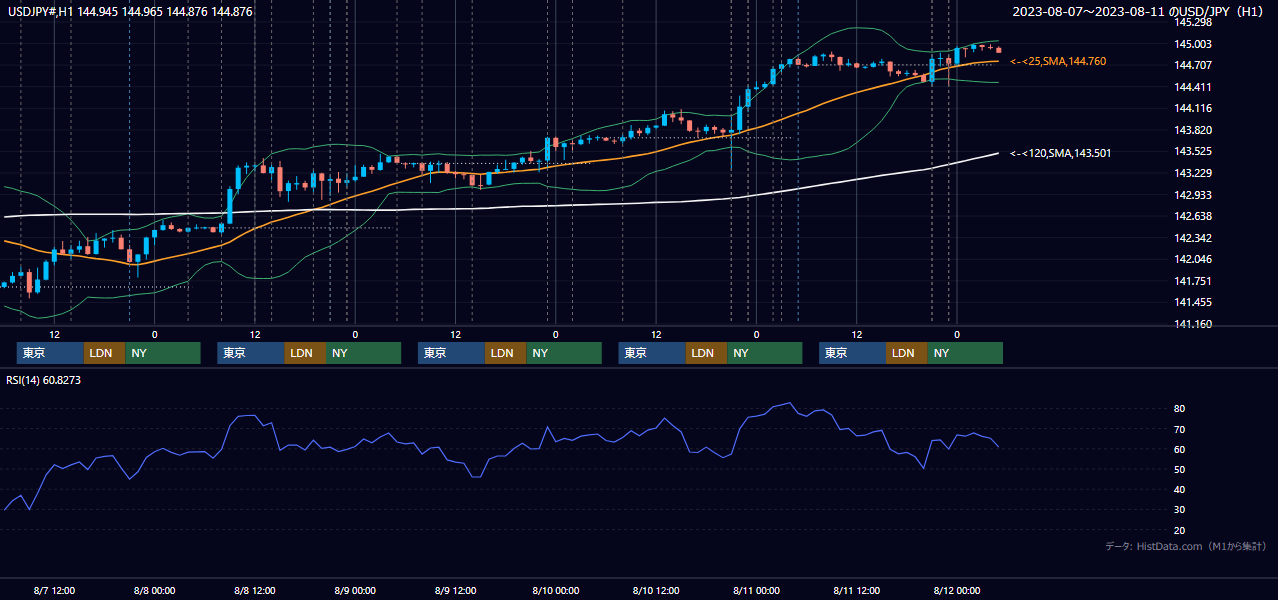Click RSI scale value 80
This screenshot has width=1278, height=600.
pos(1180,409)
